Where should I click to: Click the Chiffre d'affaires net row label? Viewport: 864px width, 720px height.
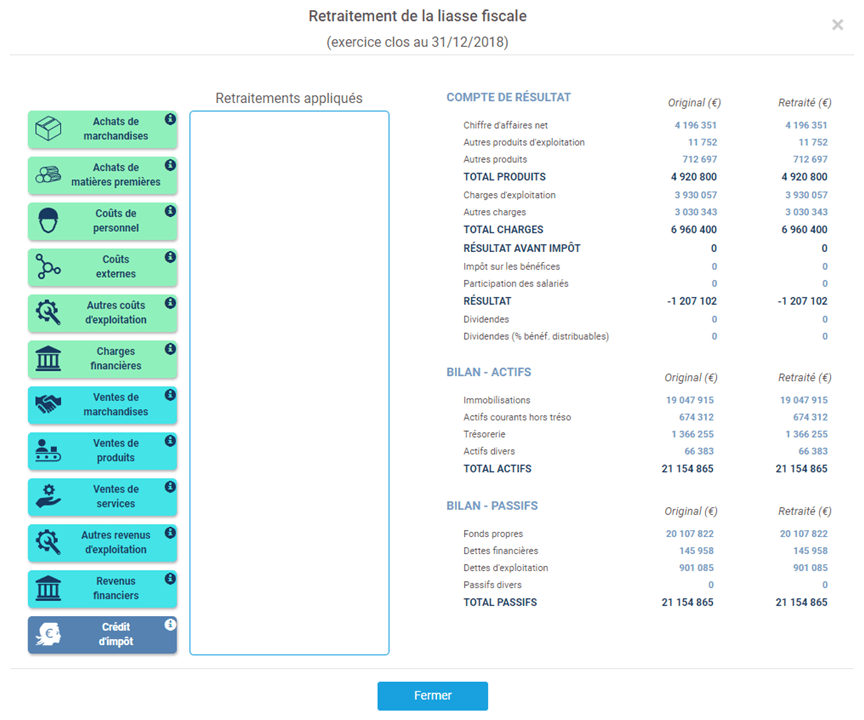[x=505, y=125]
